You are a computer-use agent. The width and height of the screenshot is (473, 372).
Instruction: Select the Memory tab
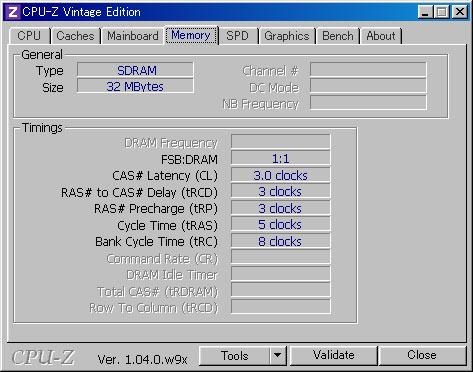click(x=191, y=35)
